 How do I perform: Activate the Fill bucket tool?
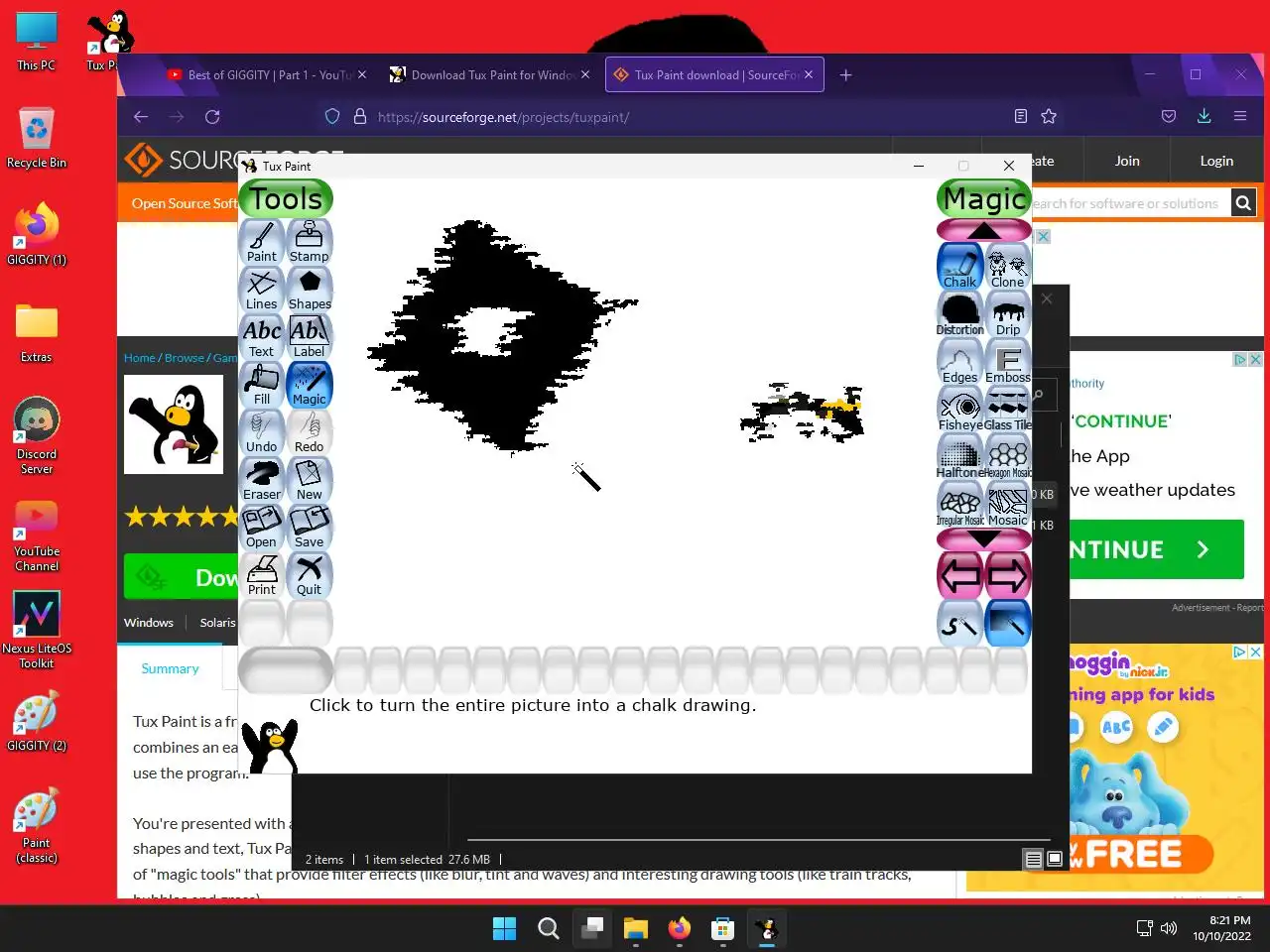pos(262,385)
